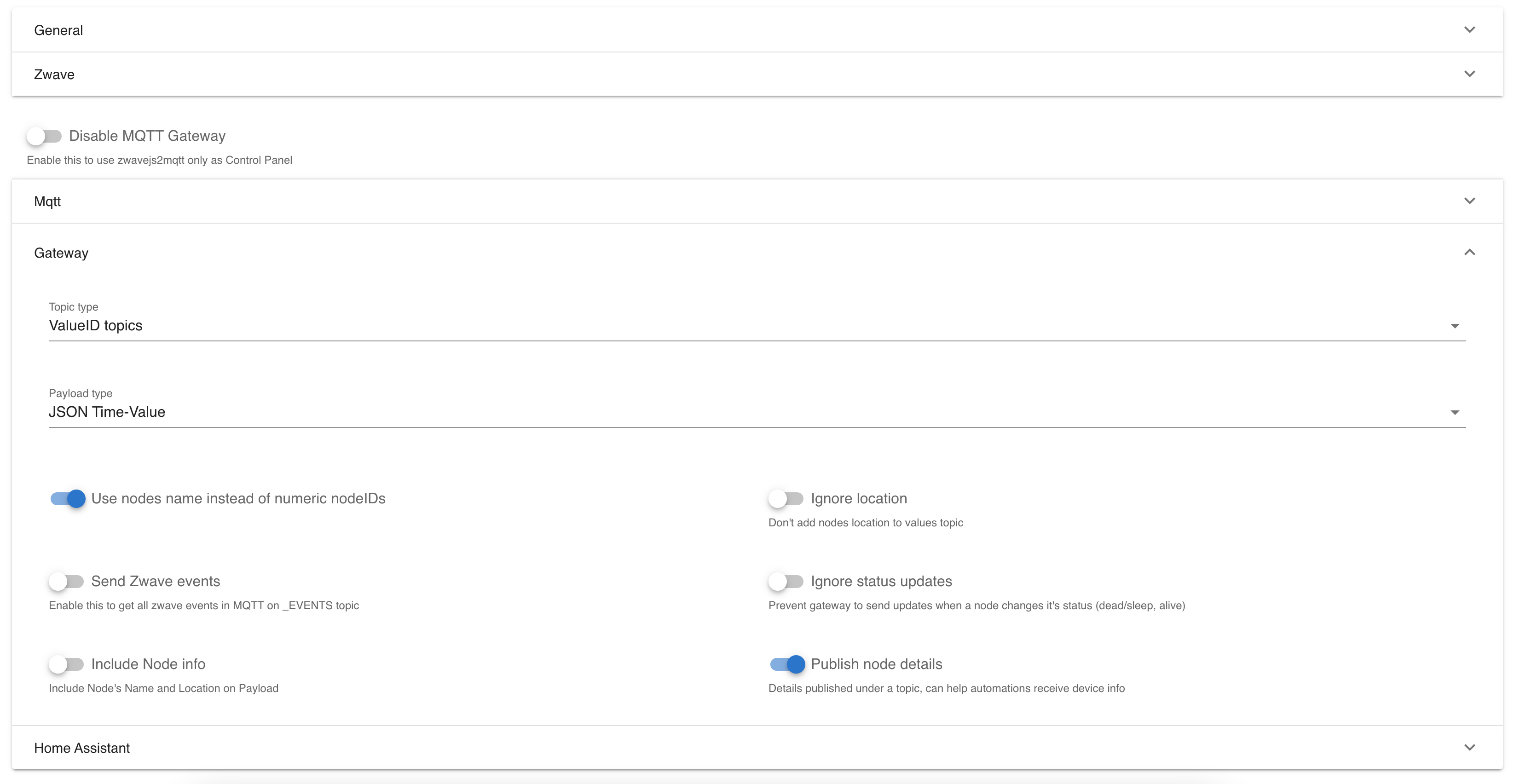This screenshot has height=784, width=1514.
Task: Collapse the Gateway section chevron
Action: click(x=1469, y=252)
